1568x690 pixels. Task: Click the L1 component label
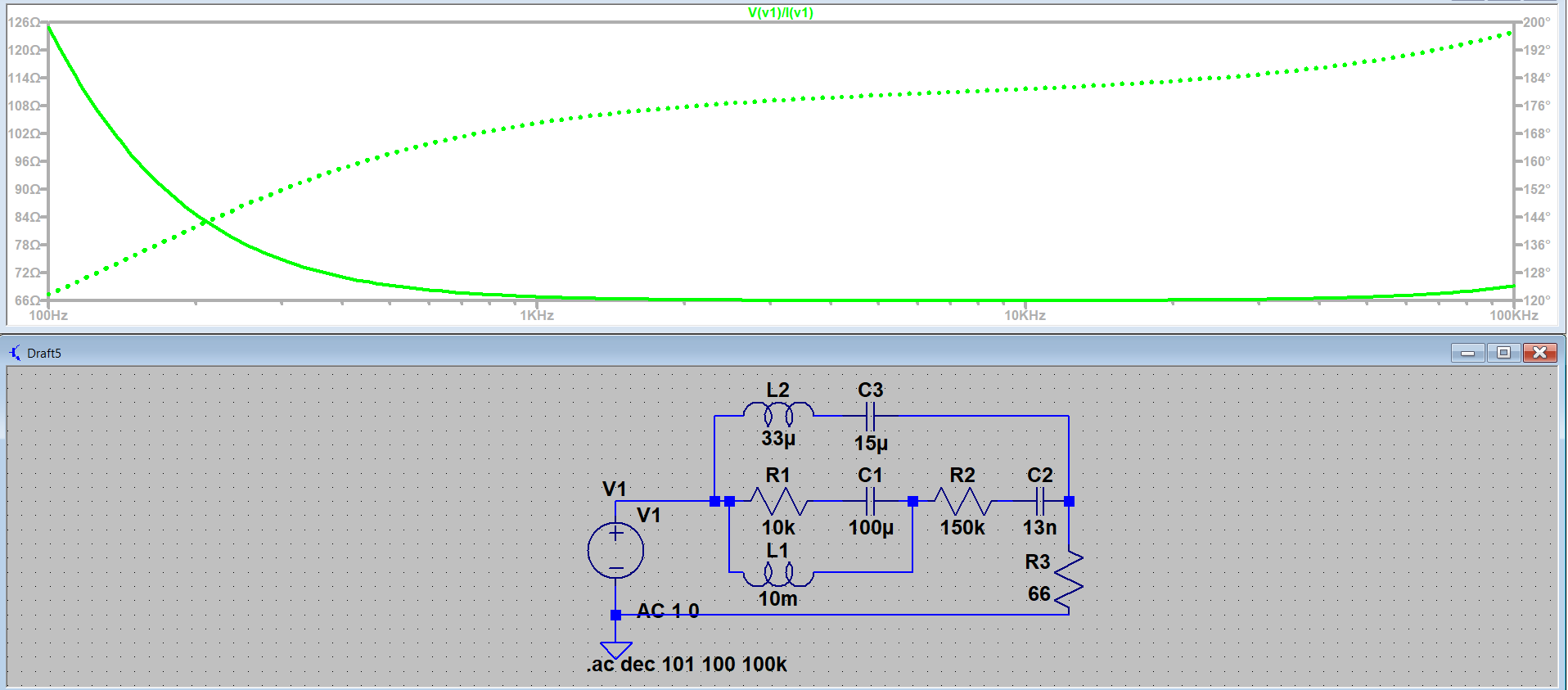[777, 551]
